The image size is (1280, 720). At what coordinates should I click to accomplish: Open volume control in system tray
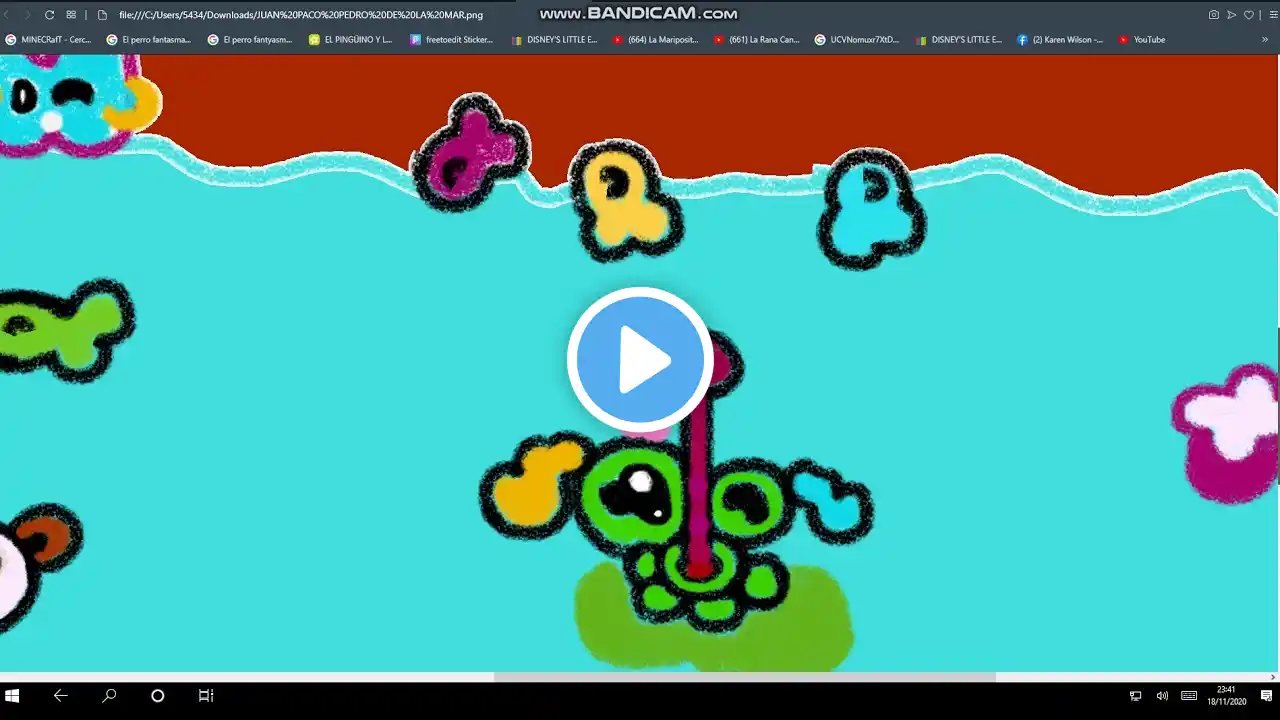coord(1162,696)
